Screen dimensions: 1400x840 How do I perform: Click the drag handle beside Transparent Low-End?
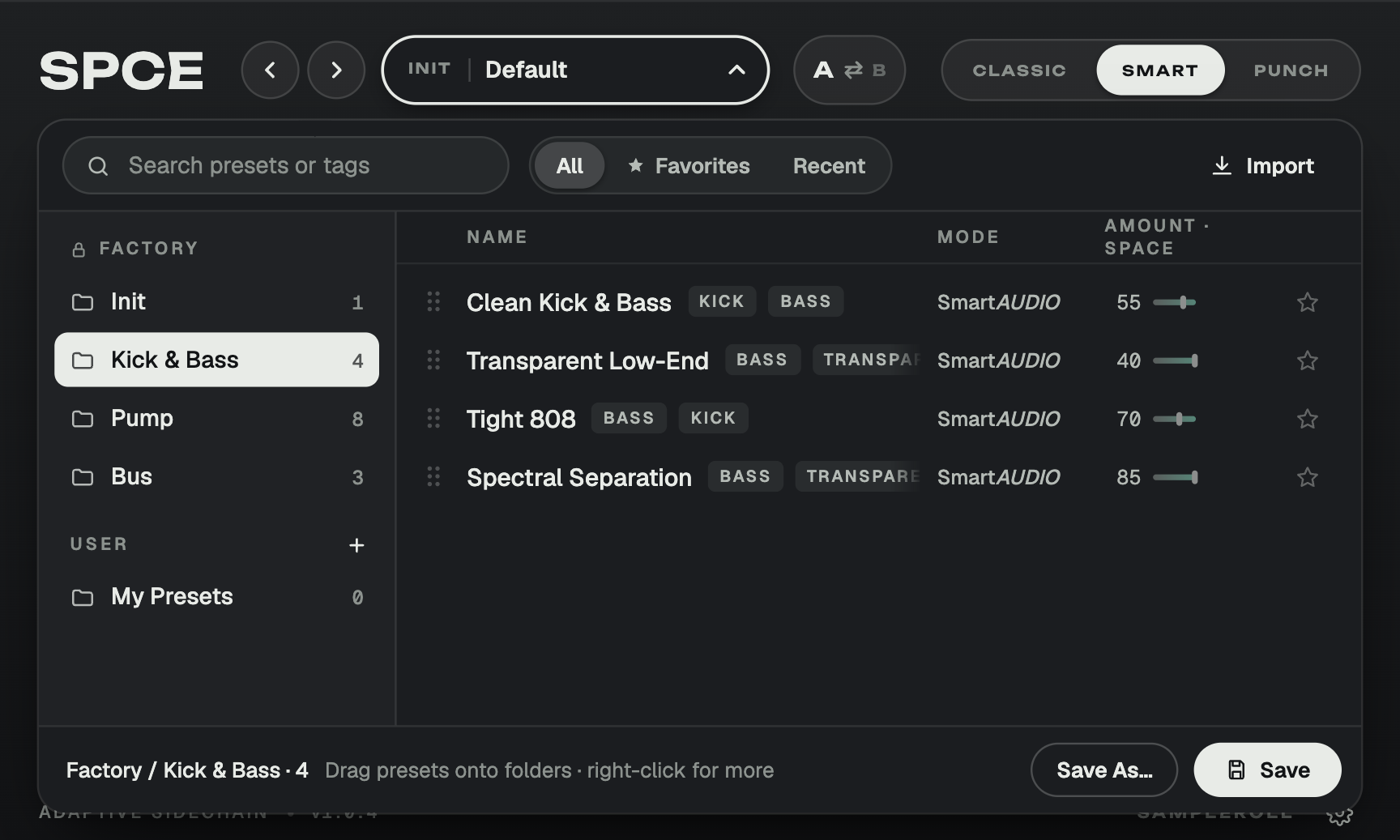tap(433, 360)
